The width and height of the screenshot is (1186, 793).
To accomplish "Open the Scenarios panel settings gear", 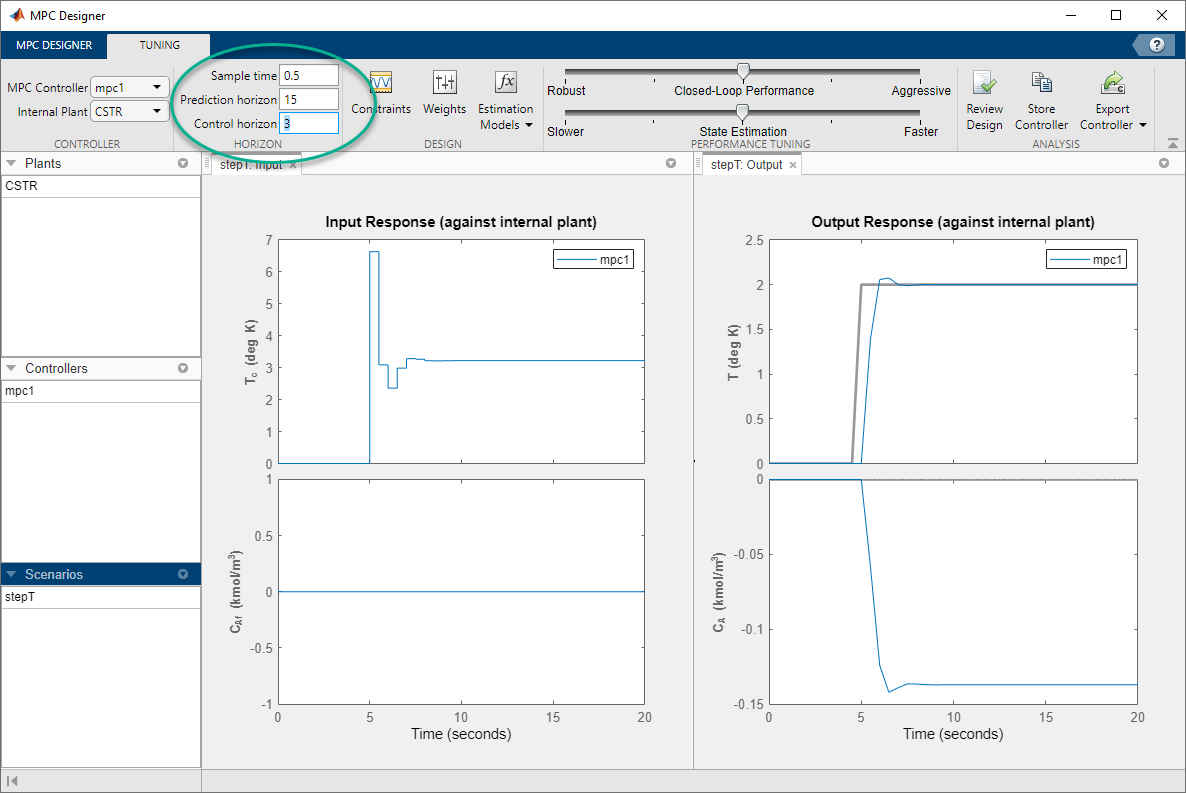I will click(183, 574).
